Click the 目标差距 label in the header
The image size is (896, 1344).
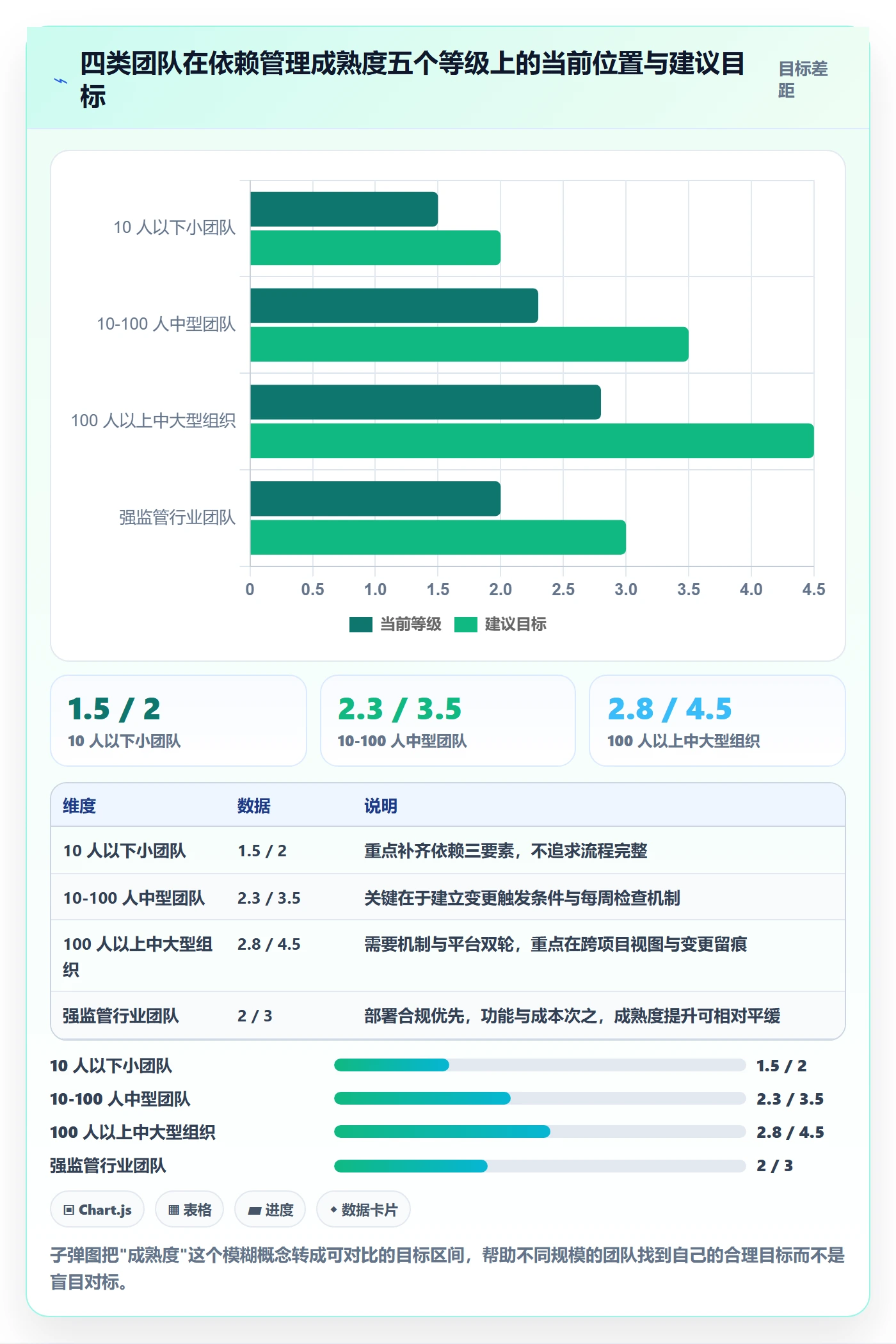(803, 79)
